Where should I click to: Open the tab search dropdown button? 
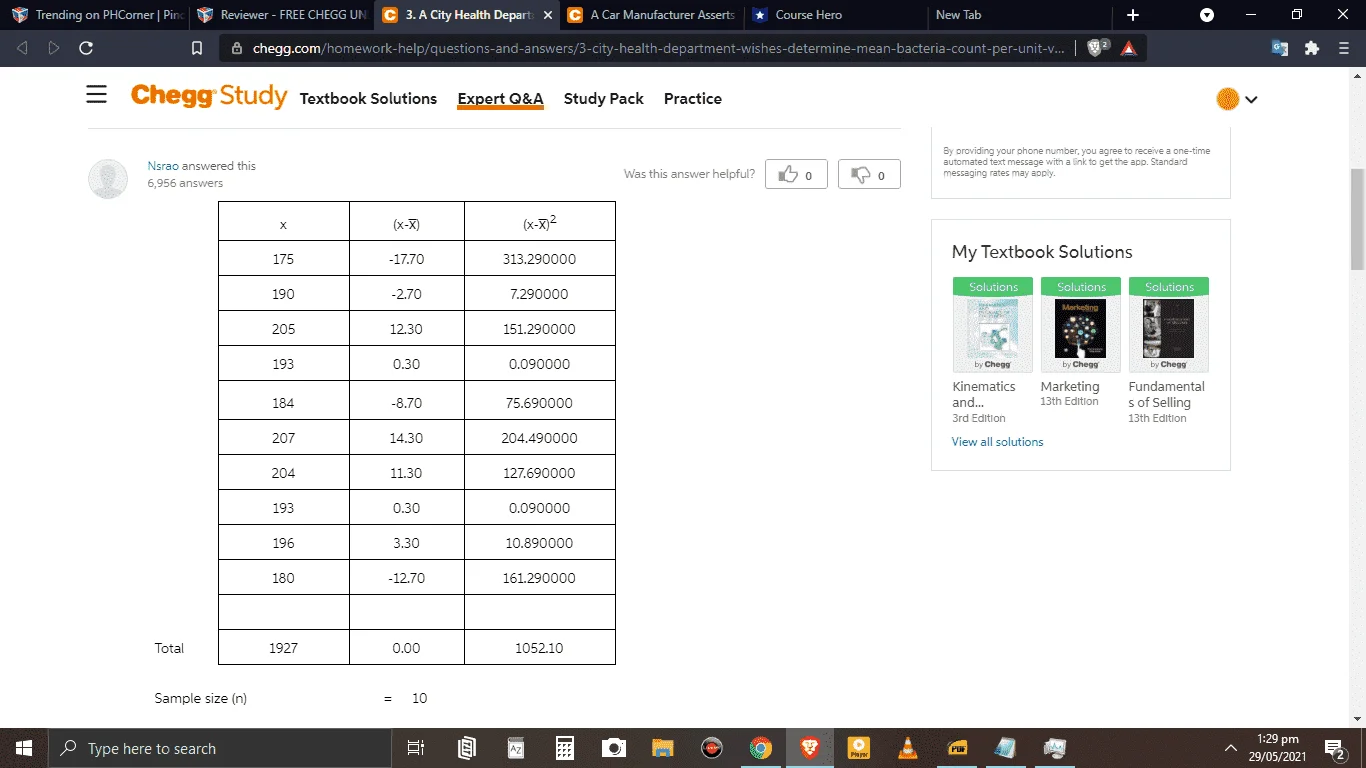(x=1207, y=15)
